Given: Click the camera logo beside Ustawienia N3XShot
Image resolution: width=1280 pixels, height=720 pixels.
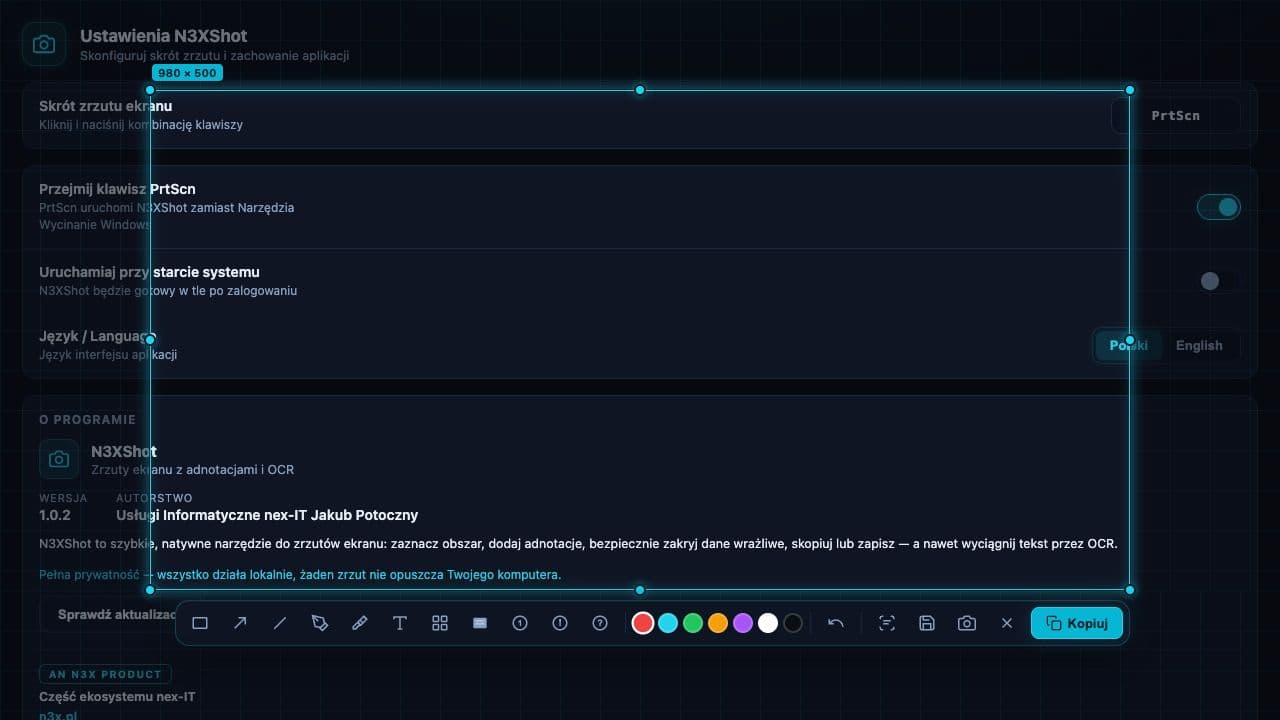Looking at the screenshot, I should pos(44,44).
